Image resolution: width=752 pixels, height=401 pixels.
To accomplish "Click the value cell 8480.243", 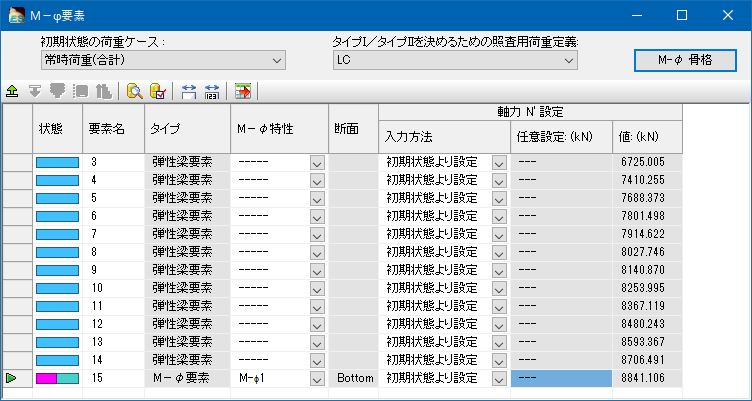I will 647,324.
